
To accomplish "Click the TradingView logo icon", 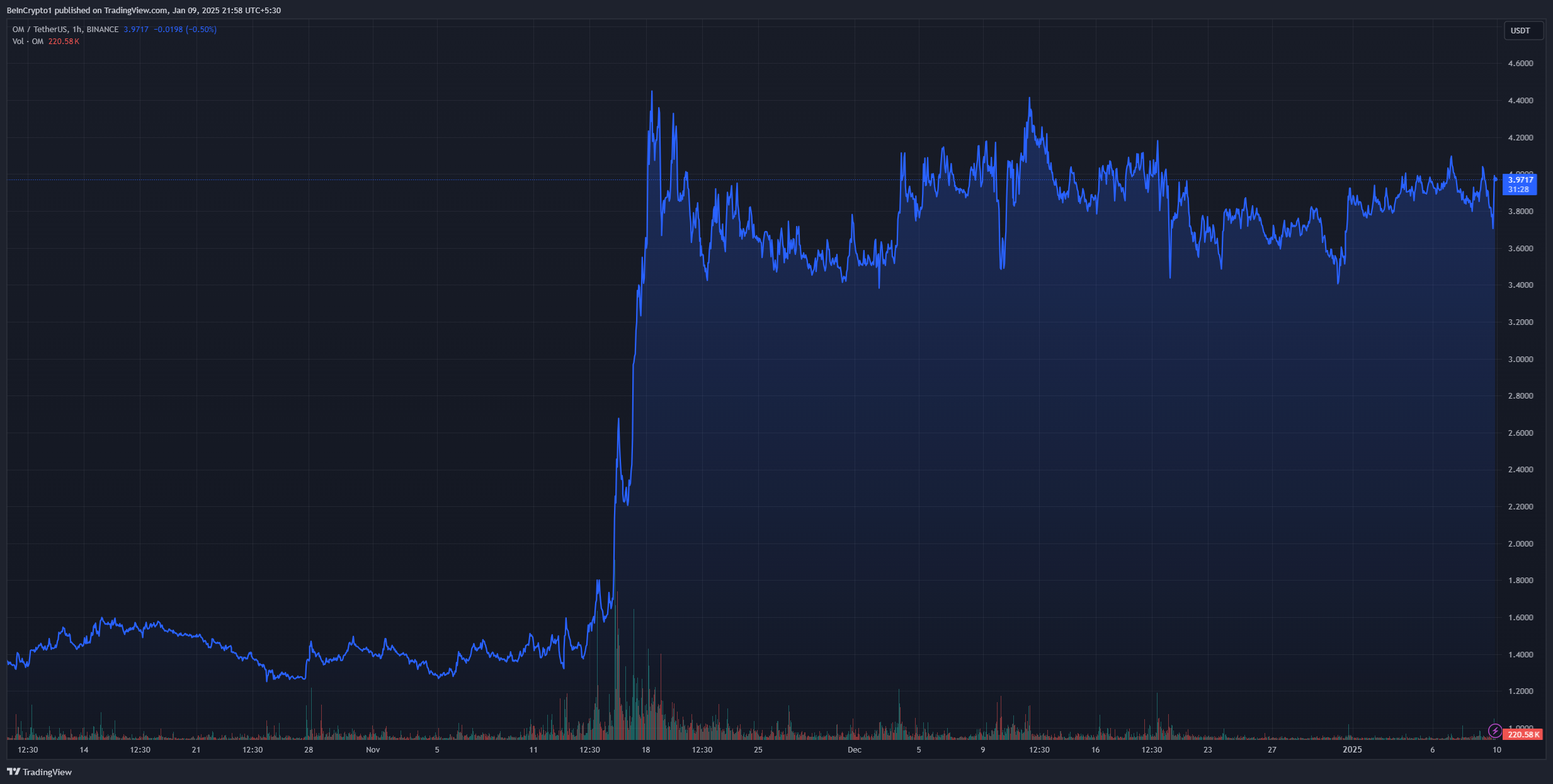I will [x=13, y=772].
